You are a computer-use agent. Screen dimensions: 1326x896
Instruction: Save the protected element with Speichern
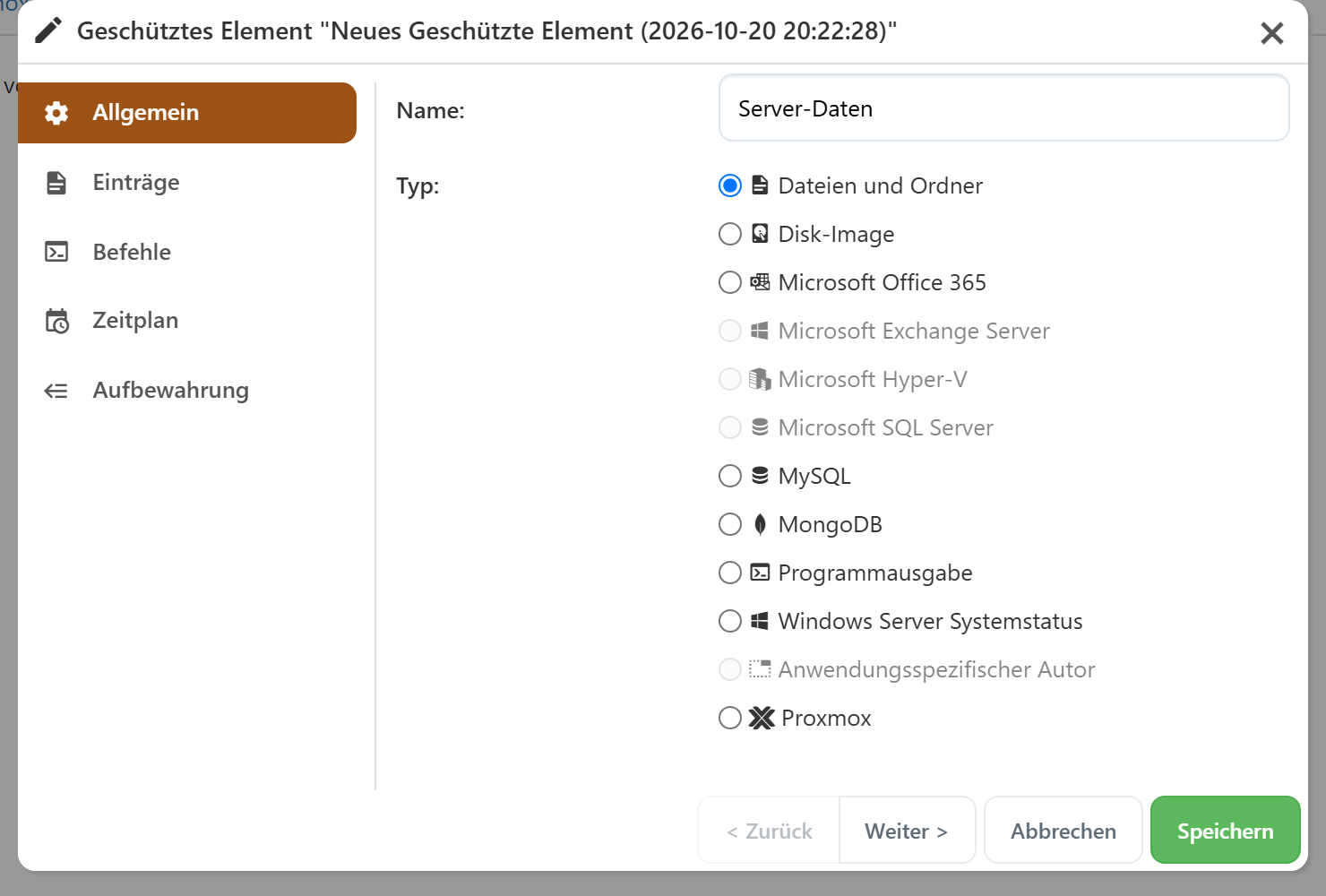coord(1225,831)
